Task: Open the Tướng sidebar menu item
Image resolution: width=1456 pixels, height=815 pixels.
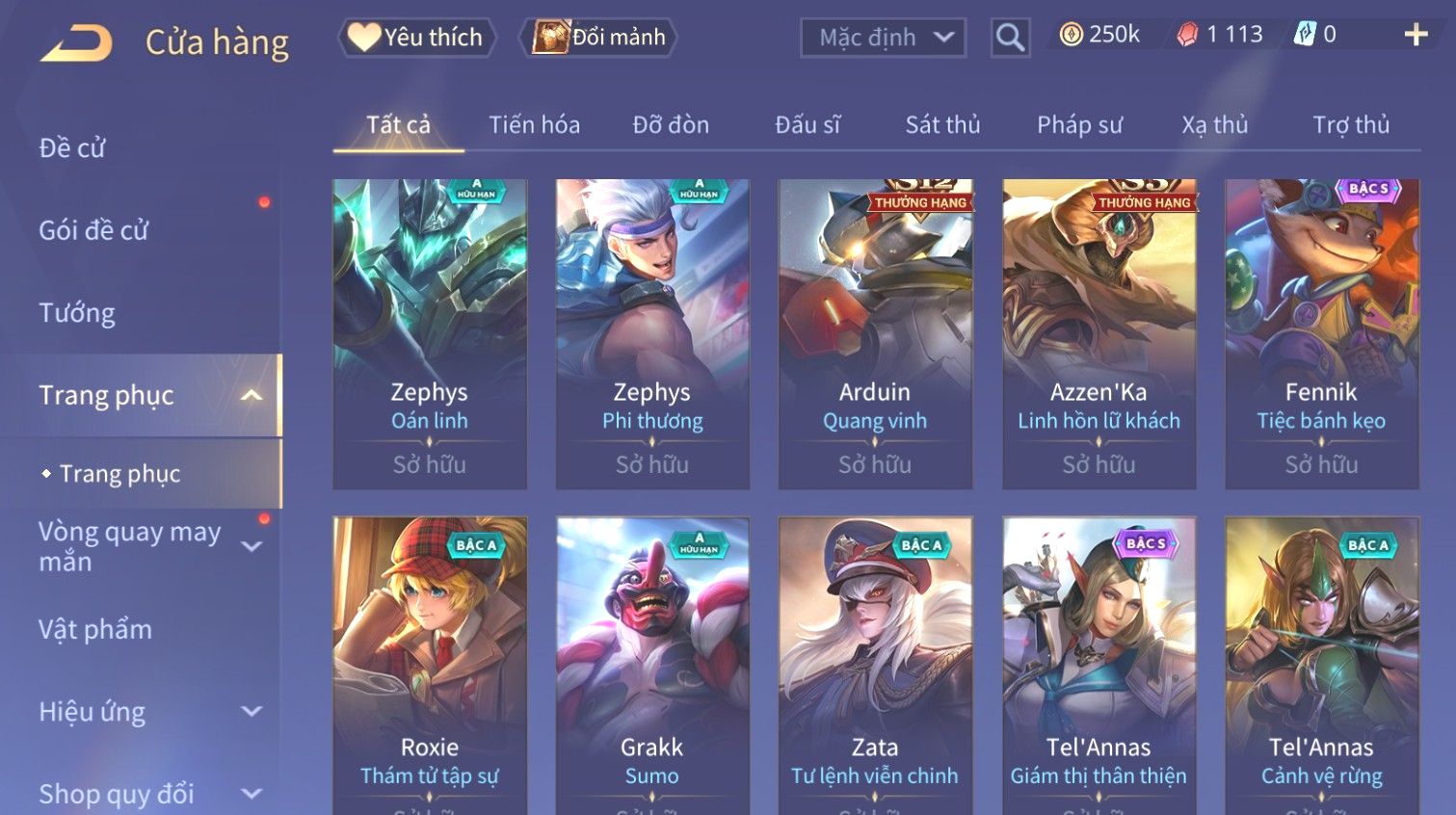Action: (77, 313)
